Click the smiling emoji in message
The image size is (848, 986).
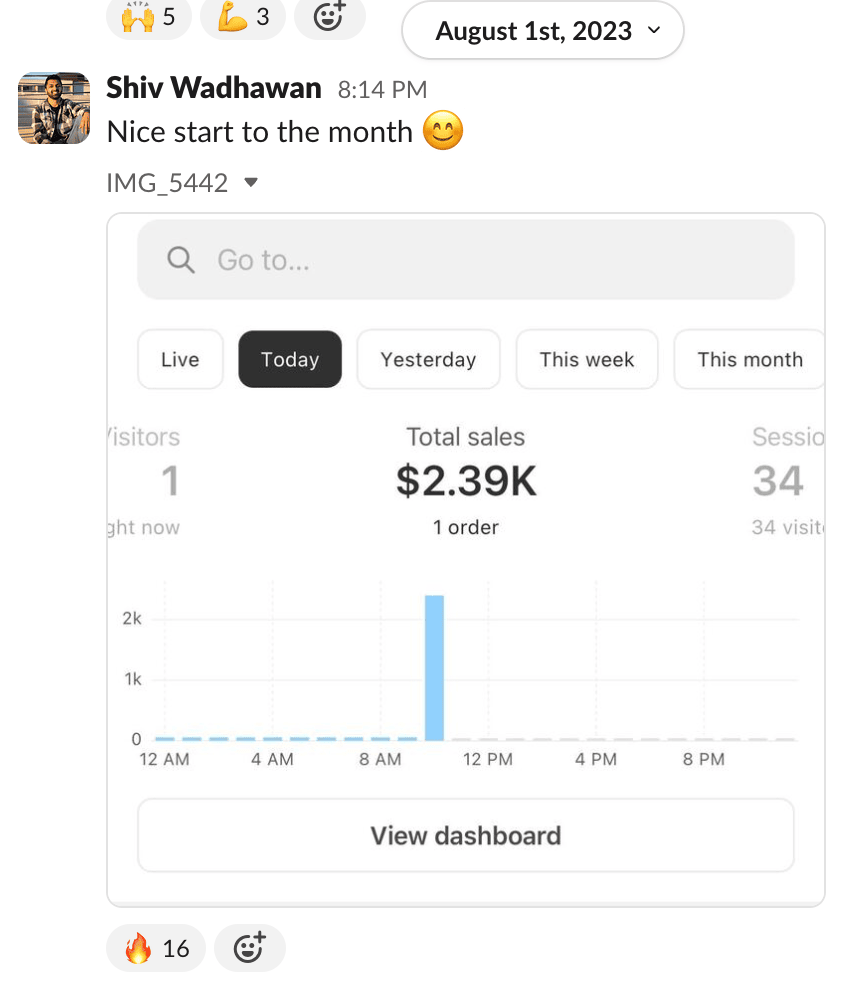443,131
